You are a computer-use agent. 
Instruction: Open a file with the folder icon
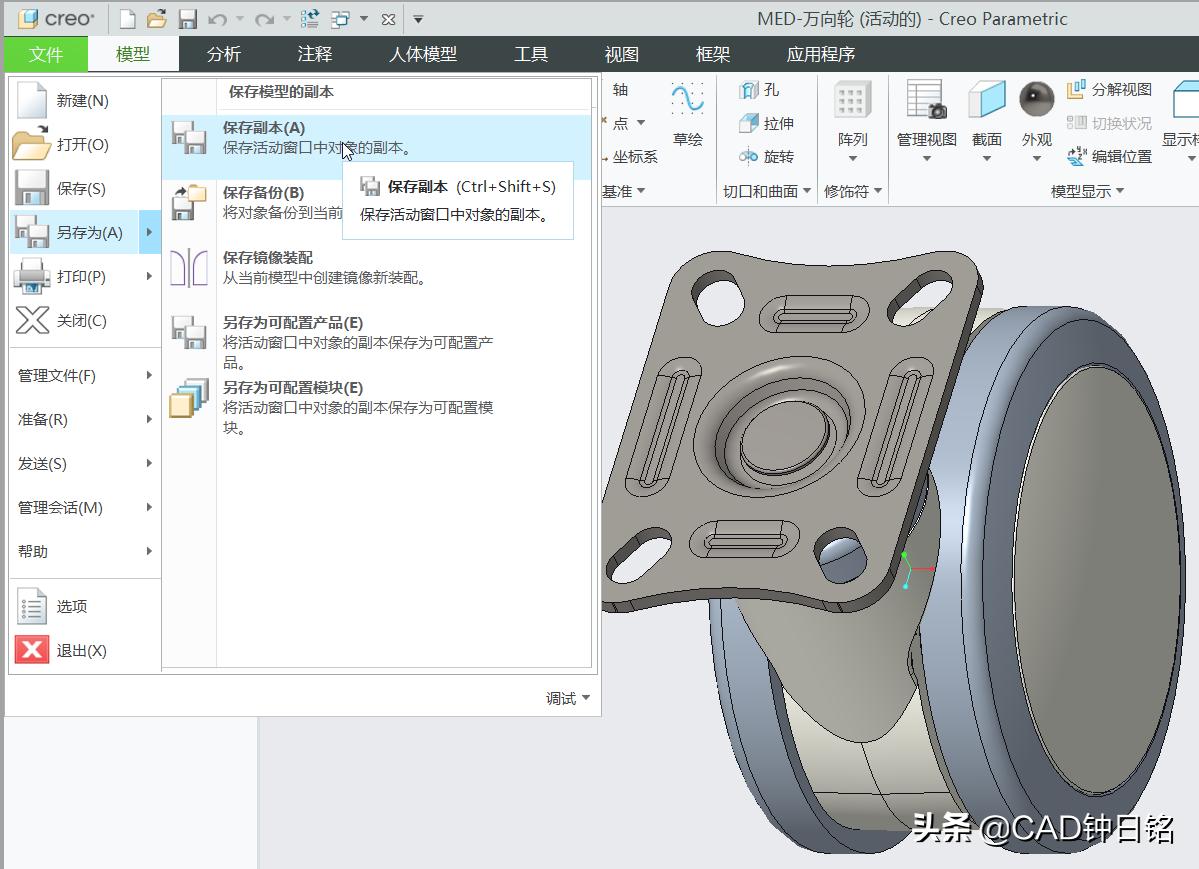(x=157, y=17)
